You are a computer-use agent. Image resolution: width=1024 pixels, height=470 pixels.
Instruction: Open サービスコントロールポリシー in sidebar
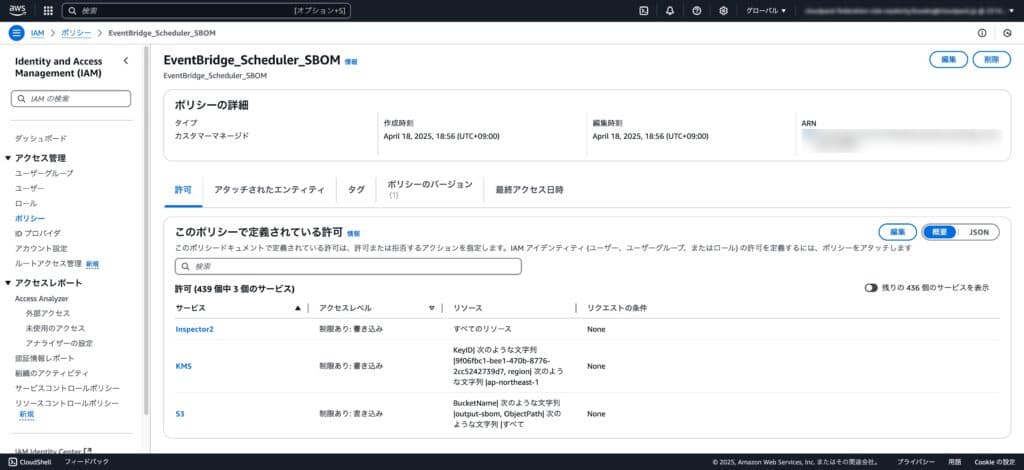(x=67, y=388)
